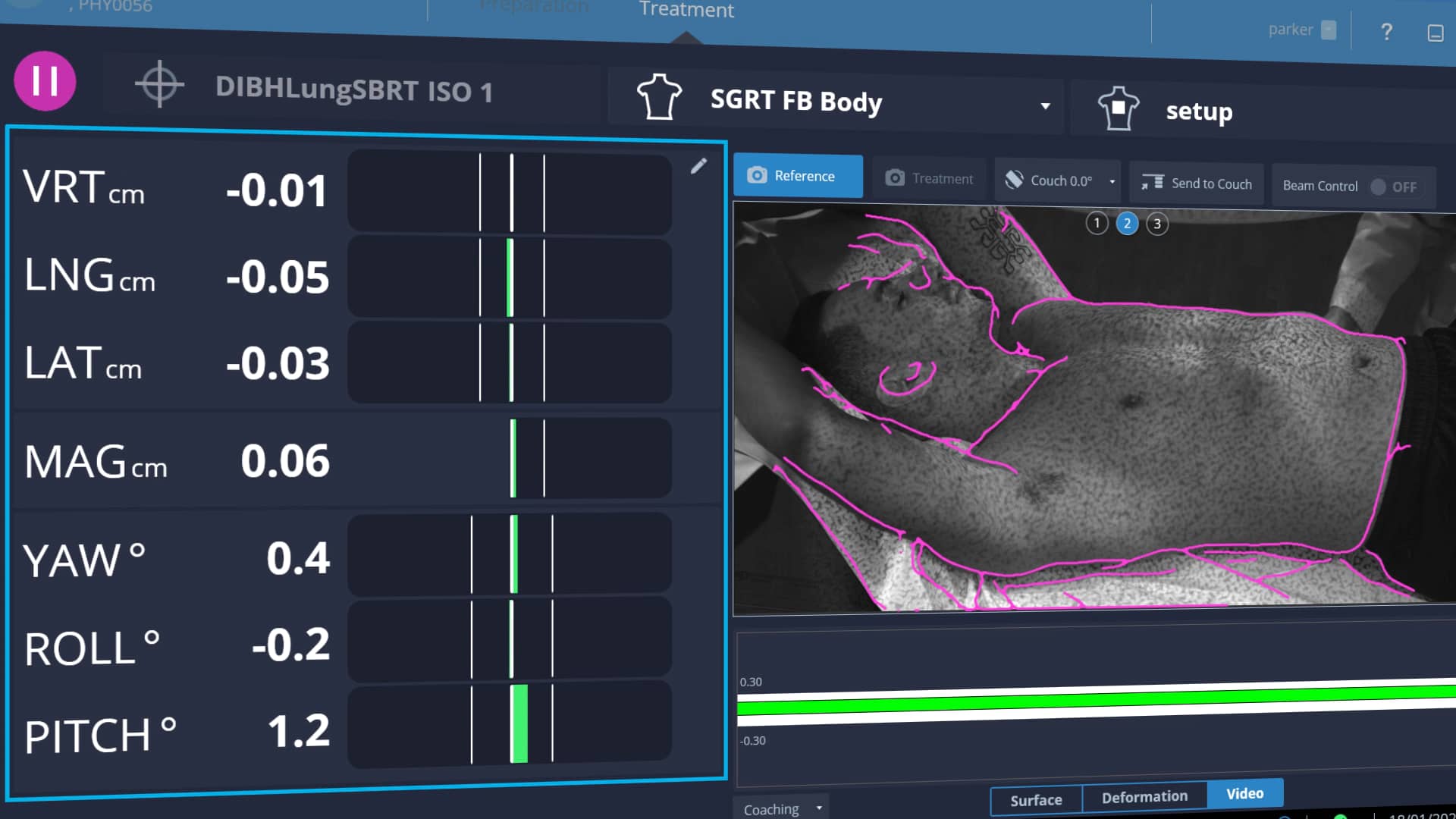Click the LNG deviation bar
The image size is (1456, 819).
click(510, 278)
